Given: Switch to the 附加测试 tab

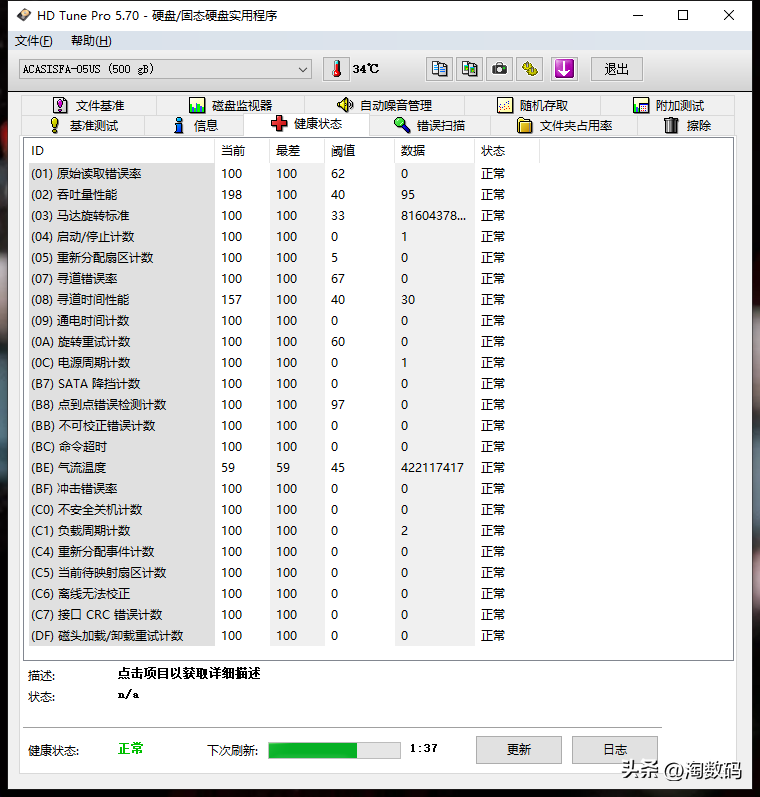Looking at the screenshot, I should (x=667, y=105).
